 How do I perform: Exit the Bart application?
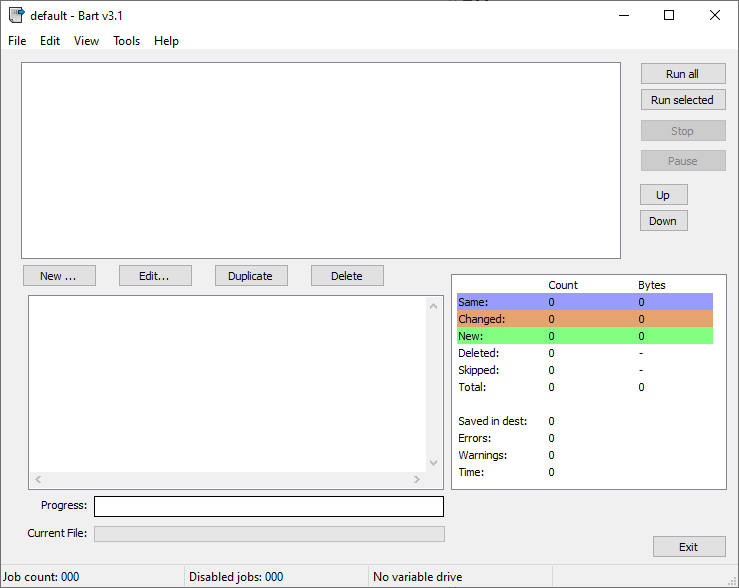click(688, 547)
